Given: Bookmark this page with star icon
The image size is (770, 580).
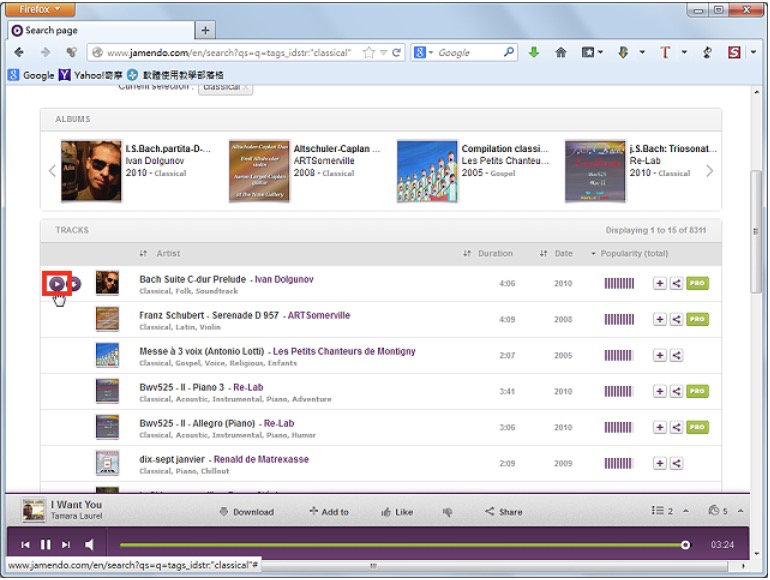Looking at the screenshot, I should (x=368, y=53).
